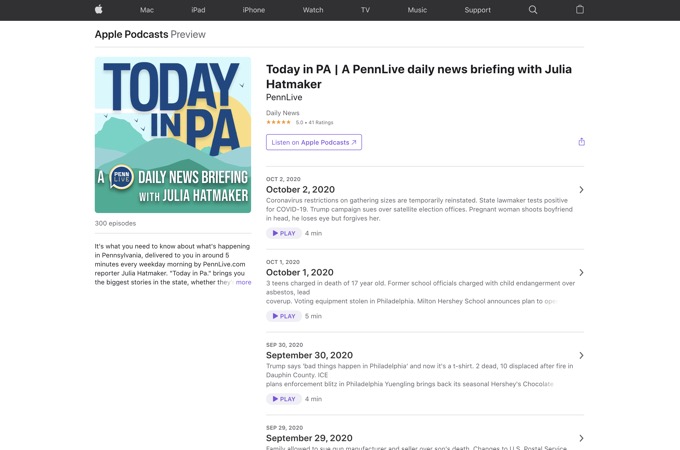680x450 pixels.
Task: Show more of the podcast description
Action: click(x=243, y=282)
